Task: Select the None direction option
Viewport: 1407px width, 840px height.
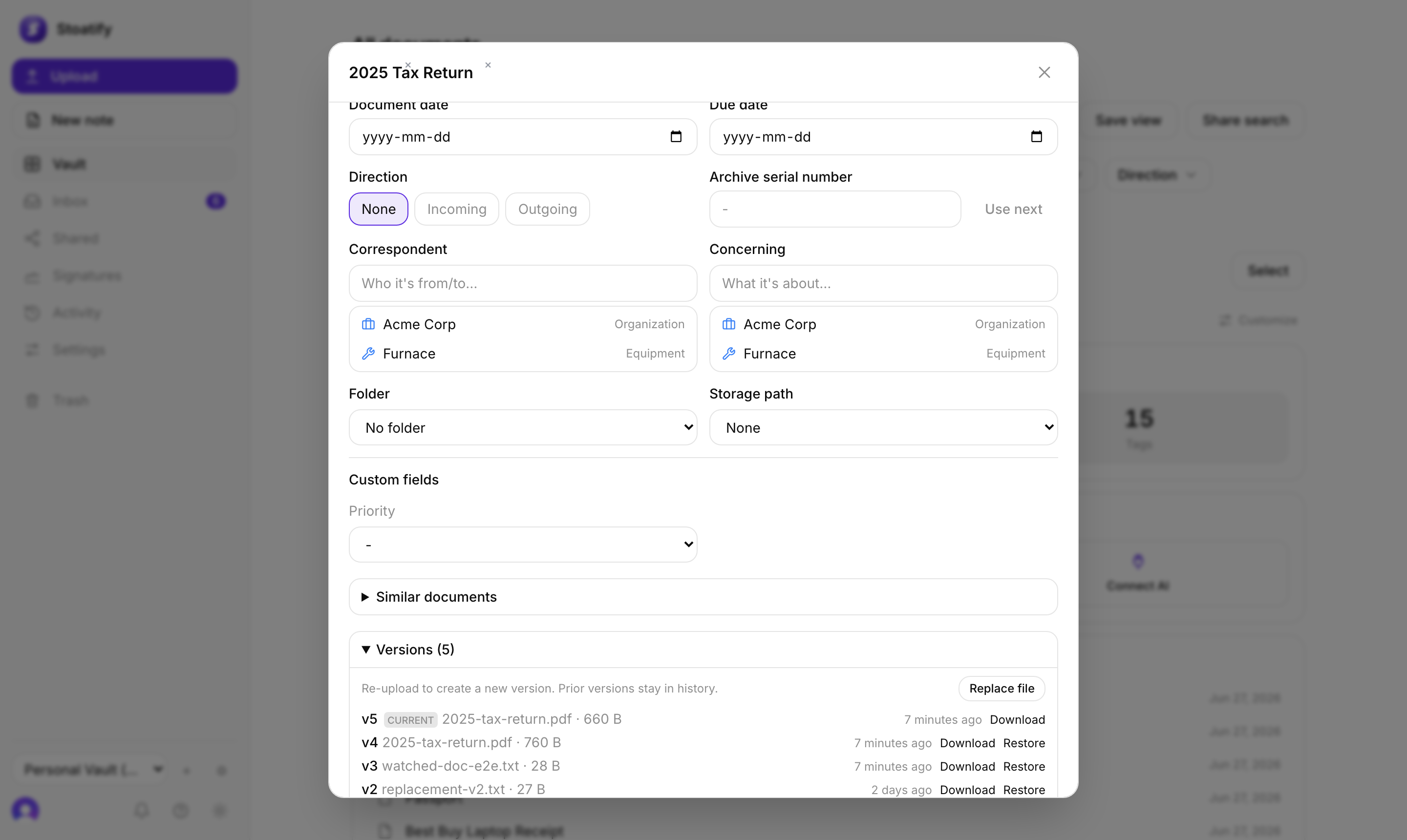Action: (x=378, y=209)
